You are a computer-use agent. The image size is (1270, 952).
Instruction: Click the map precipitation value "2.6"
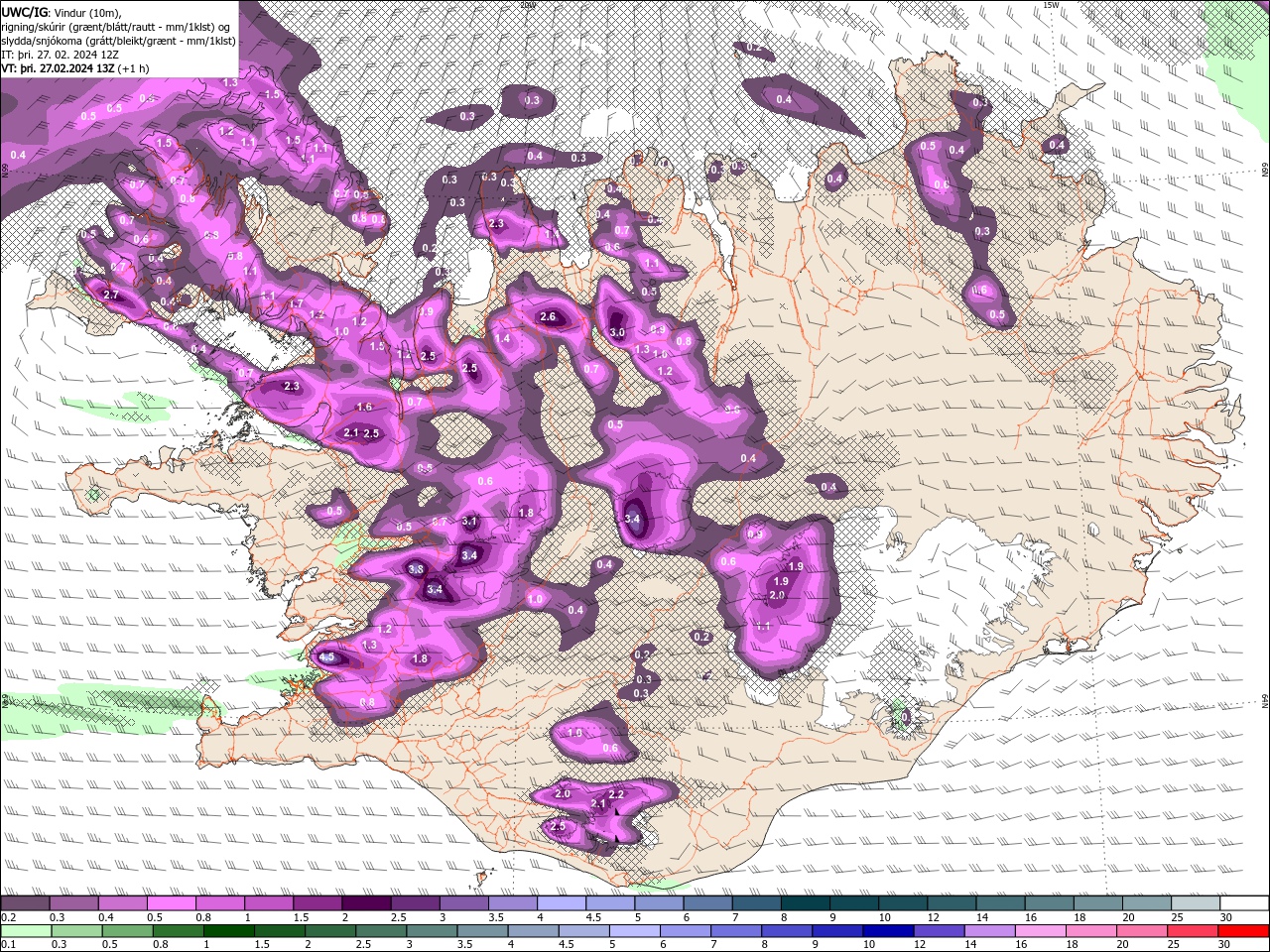(548, 317)
